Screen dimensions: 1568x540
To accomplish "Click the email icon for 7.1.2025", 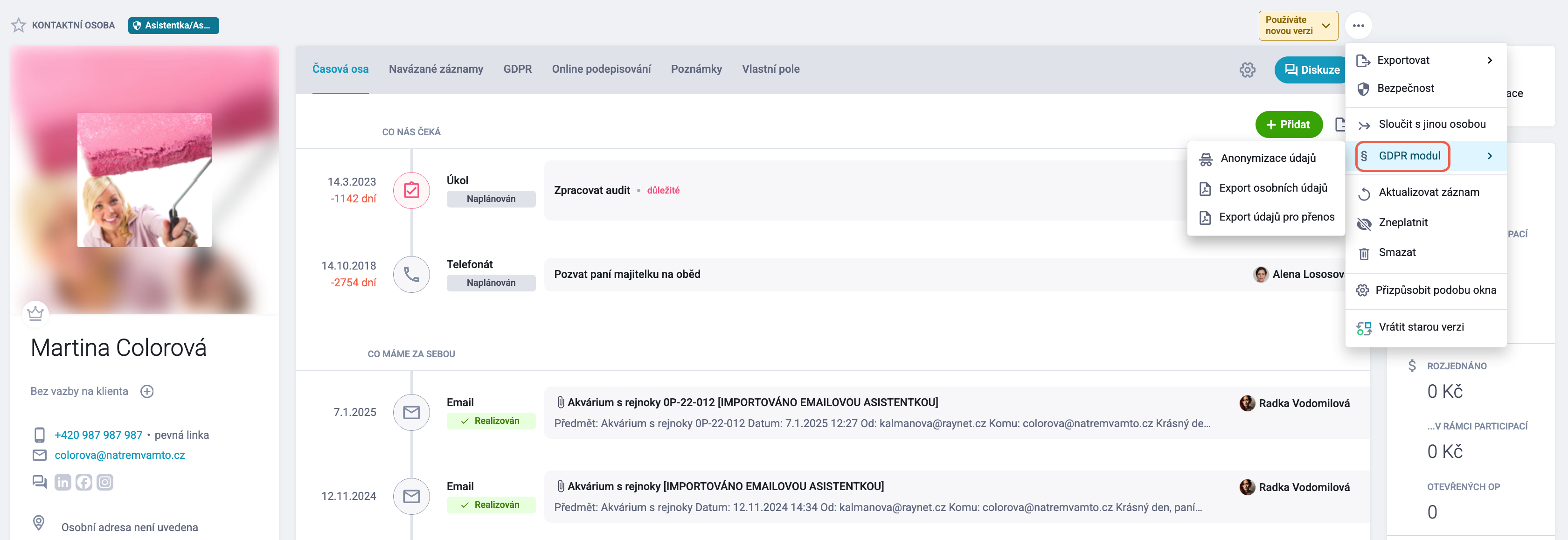I will click(x=411, y=412).
